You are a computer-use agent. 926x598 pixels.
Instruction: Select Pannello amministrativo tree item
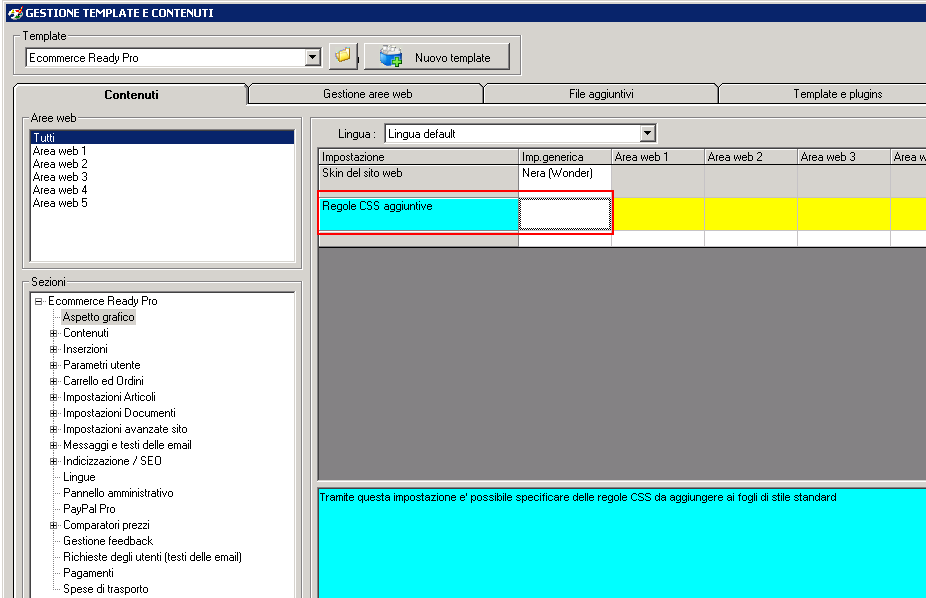tap(118, 493)
